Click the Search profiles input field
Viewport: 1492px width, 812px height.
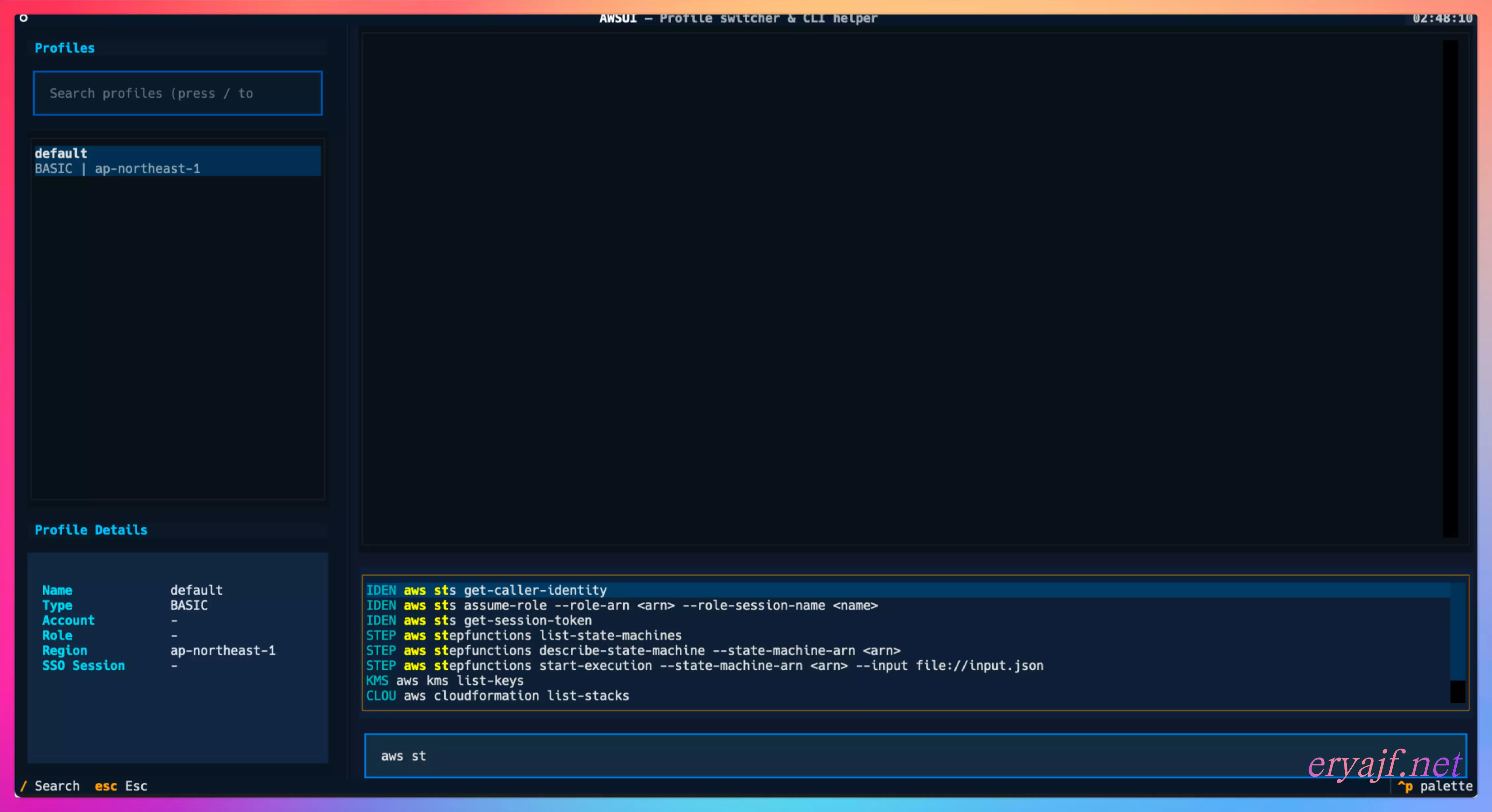point(177,93)
